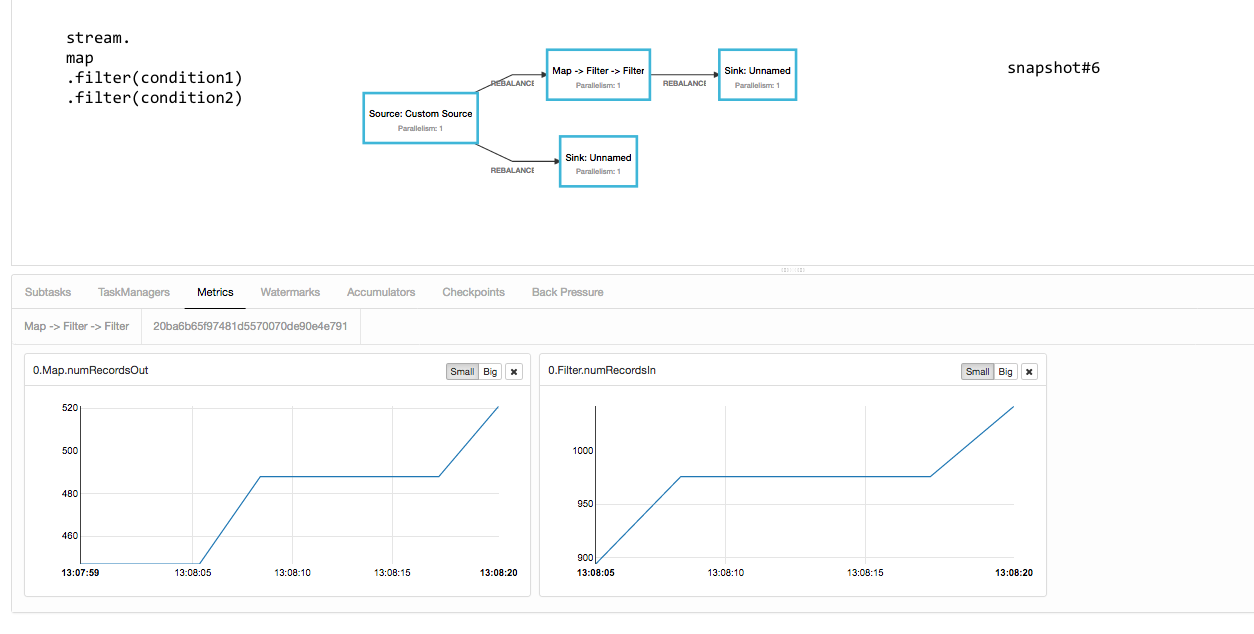Select the Source: Custom Source node
This screenshot has width=1254, height=634.
click(420, 119)
